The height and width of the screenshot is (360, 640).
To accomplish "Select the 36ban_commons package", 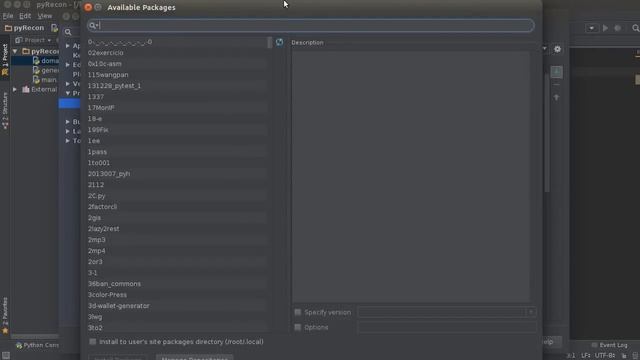I will 177,284.
